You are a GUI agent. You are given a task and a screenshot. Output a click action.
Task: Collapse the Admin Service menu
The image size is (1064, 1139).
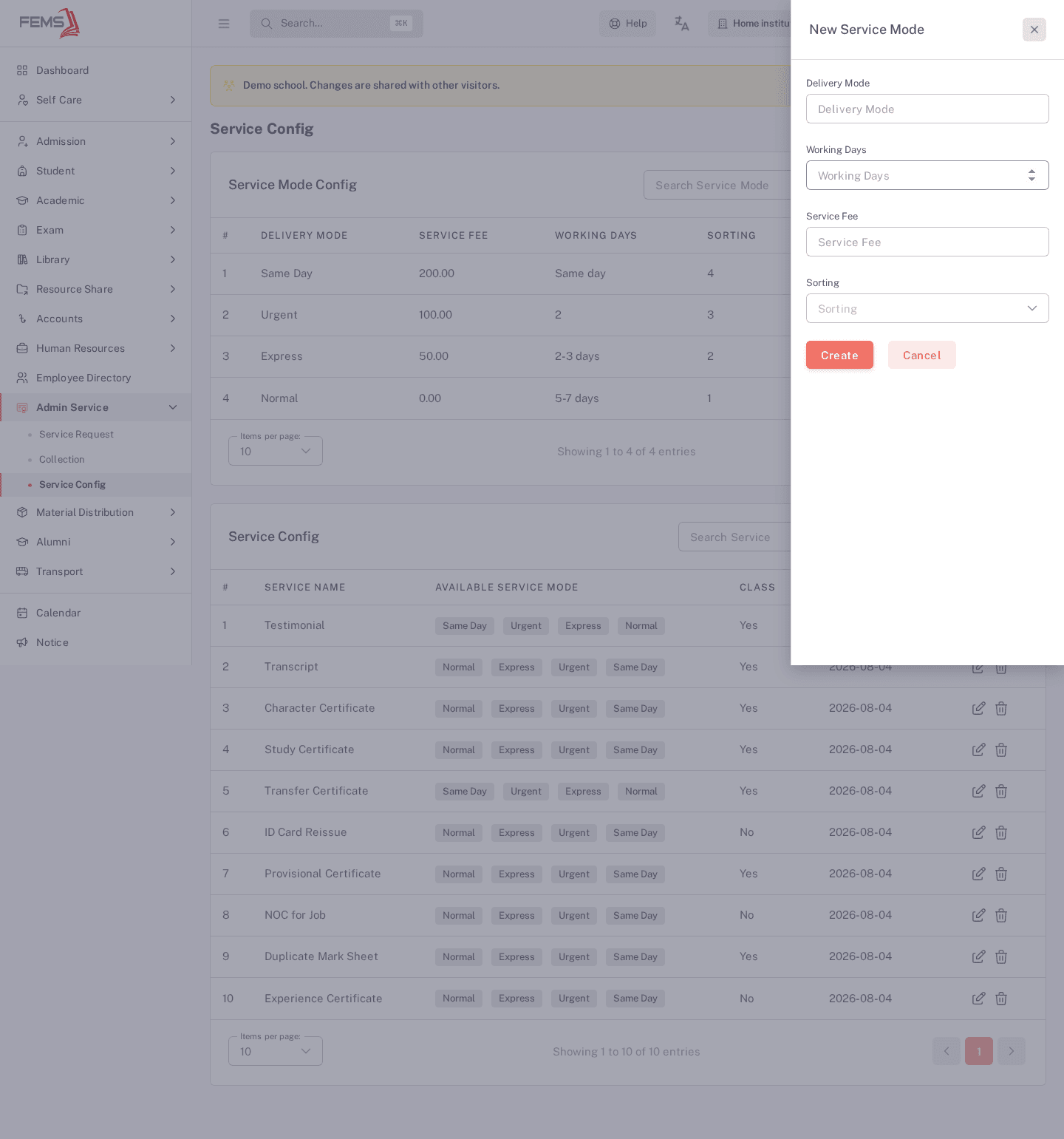pyautogui.click(x=96, y=407)
